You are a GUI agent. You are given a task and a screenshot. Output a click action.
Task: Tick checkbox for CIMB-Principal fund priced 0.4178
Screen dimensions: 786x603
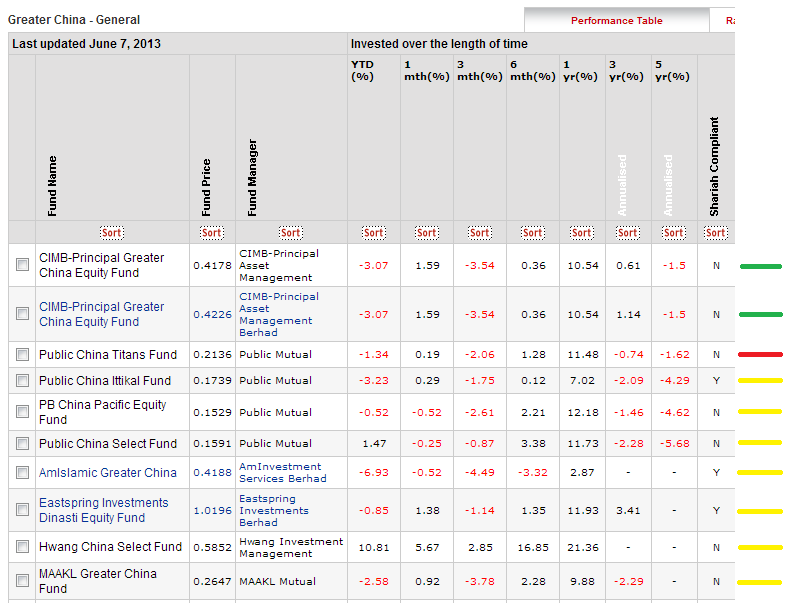(22, 264)
